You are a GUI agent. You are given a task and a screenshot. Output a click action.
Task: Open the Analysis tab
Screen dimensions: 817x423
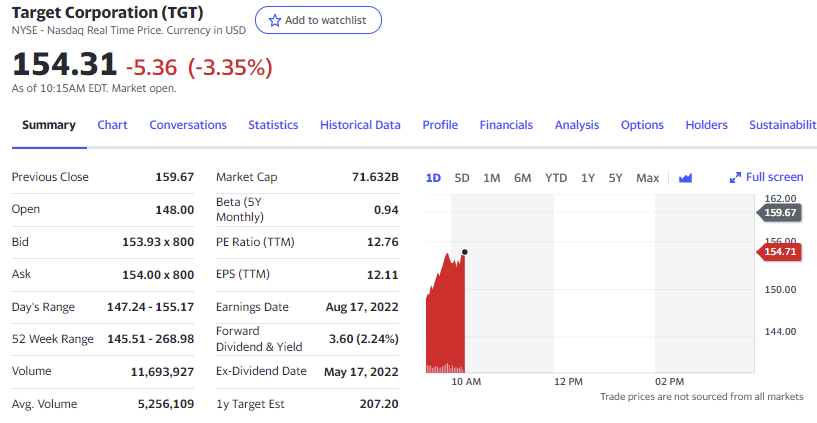click(577, 125)
